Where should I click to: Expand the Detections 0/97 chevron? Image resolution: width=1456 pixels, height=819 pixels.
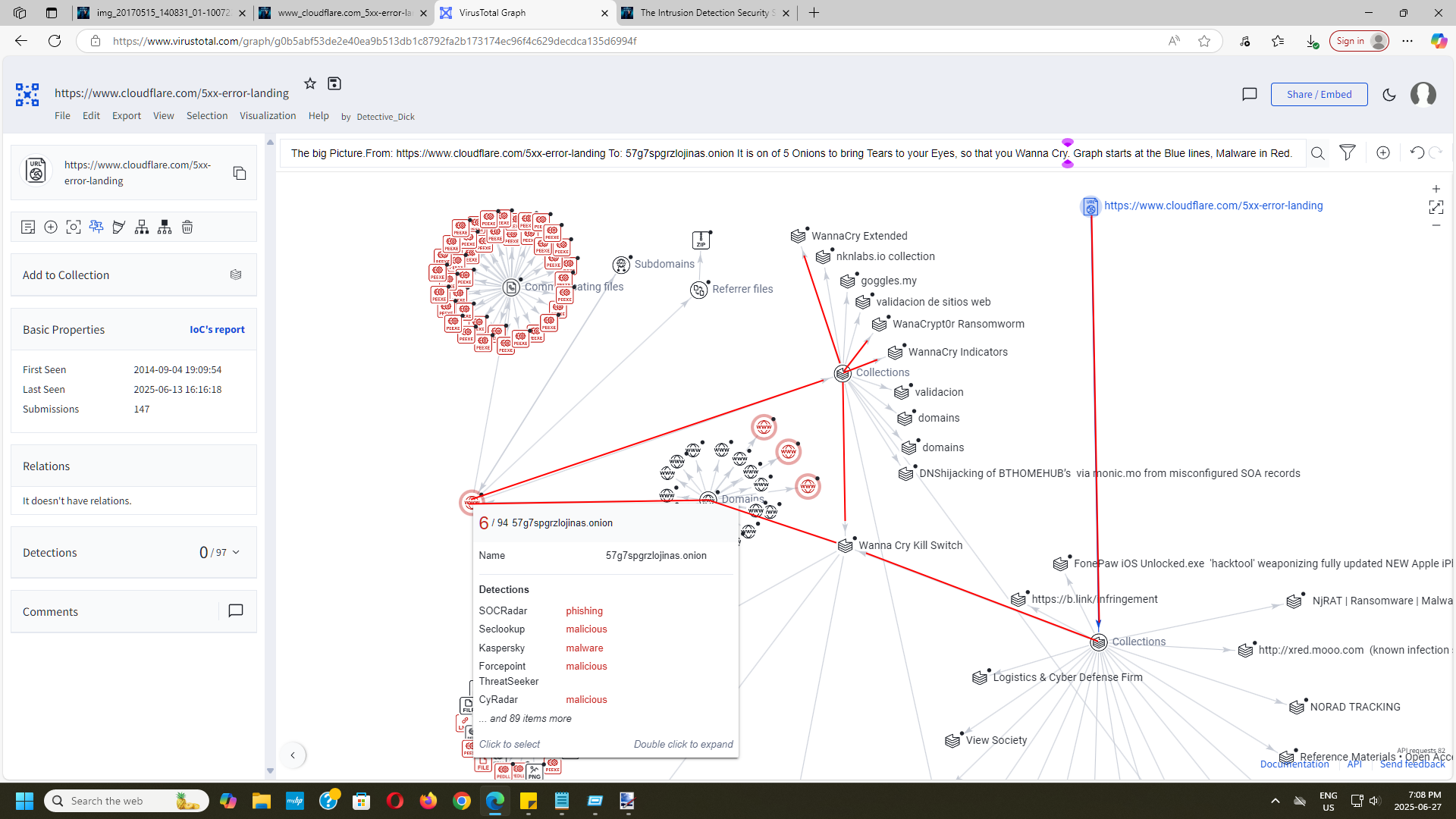(x=236, y=553)
